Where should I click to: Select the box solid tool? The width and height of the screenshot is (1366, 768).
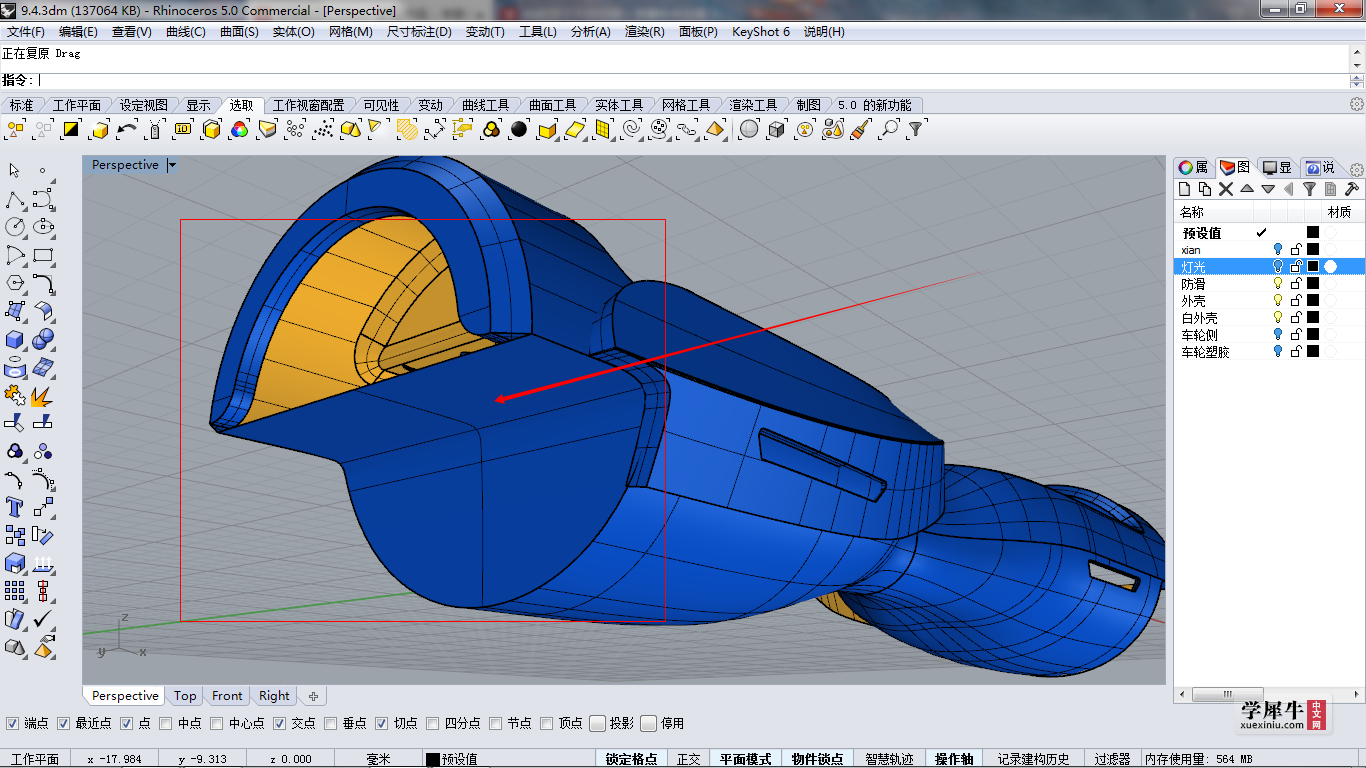(x=15, y=340)
